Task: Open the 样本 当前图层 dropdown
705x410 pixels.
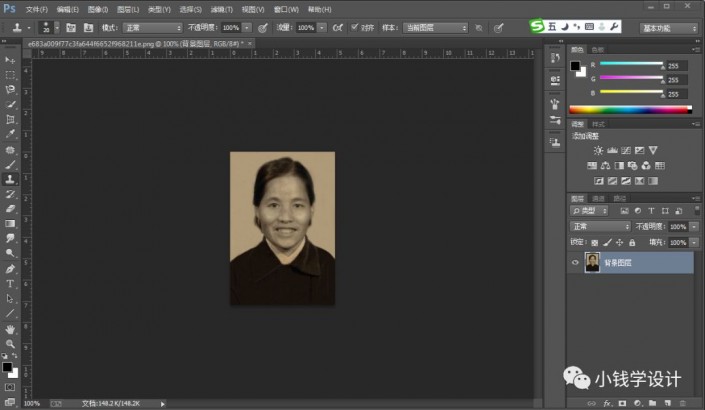Action: coord(435,28)
